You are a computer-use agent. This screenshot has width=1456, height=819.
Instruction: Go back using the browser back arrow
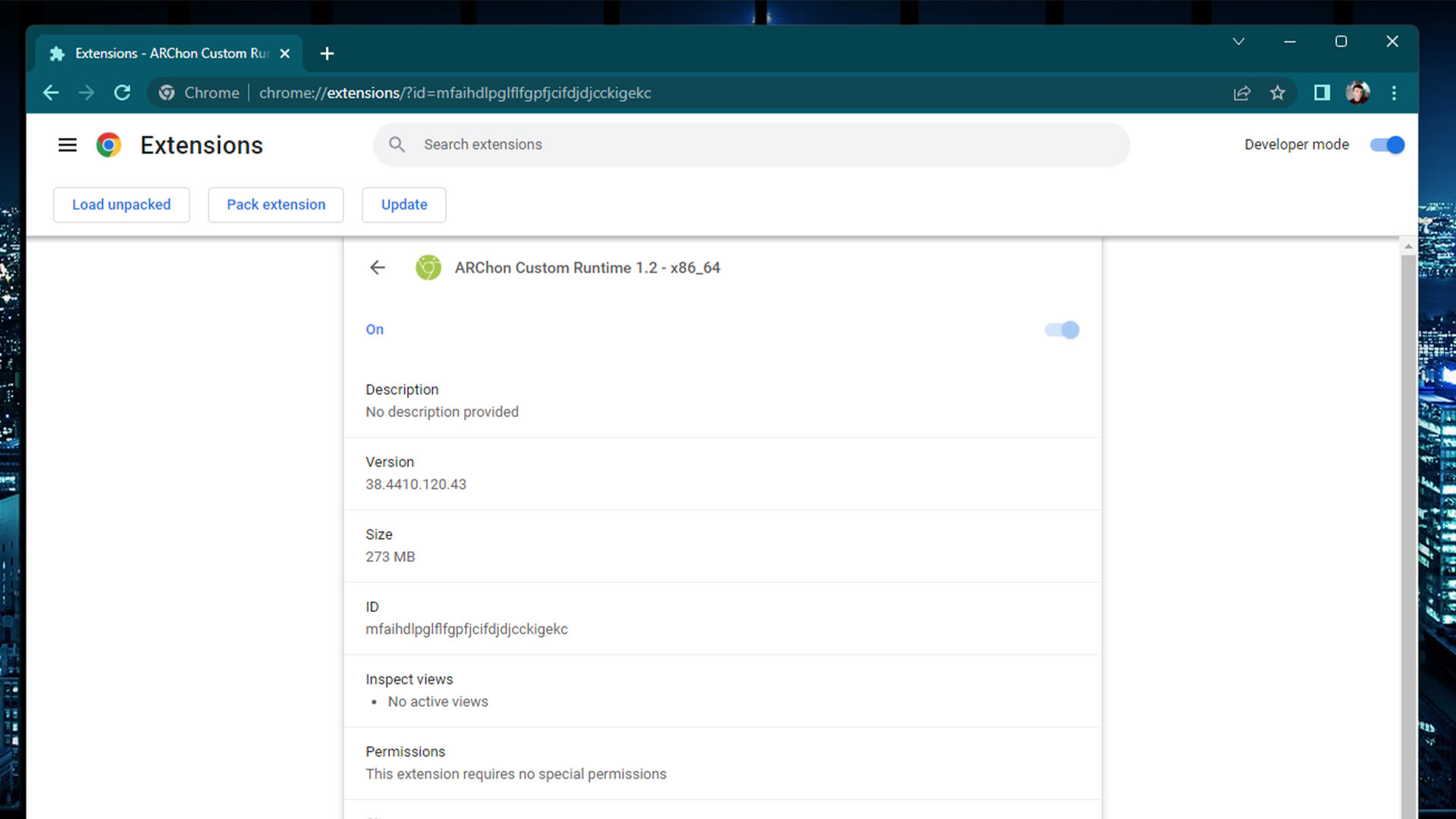click(51, 93)
